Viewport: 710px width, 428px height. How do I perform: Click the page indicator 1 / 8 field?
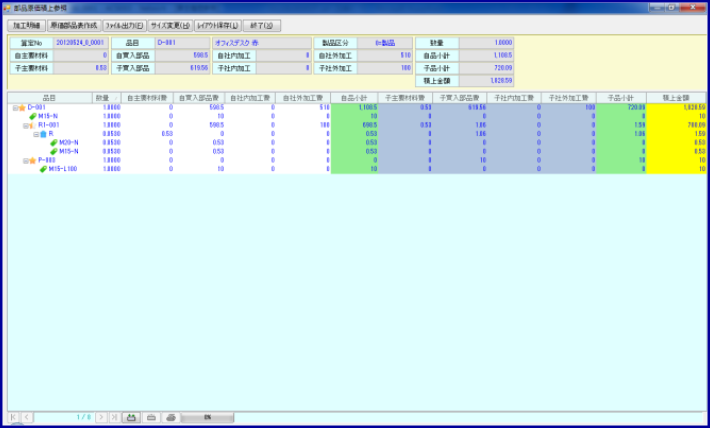[x=64, y=417]
